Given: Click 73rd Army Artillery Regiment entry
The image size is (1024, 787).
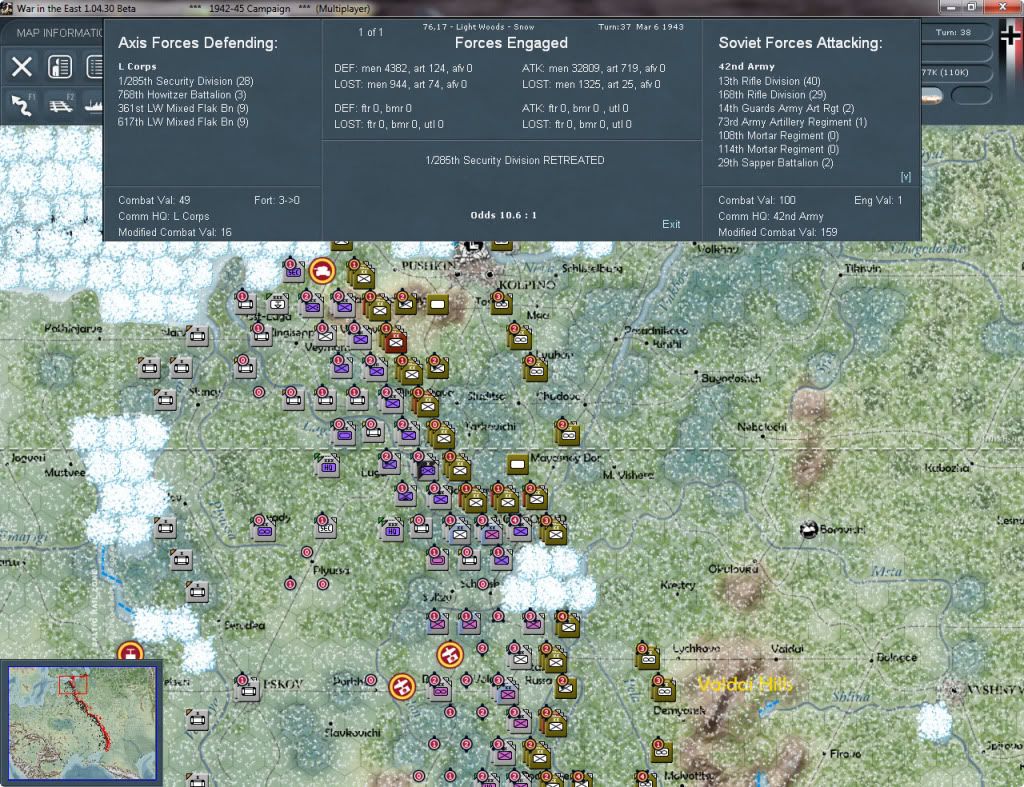Looking at the screenshot, I should 792,122.
